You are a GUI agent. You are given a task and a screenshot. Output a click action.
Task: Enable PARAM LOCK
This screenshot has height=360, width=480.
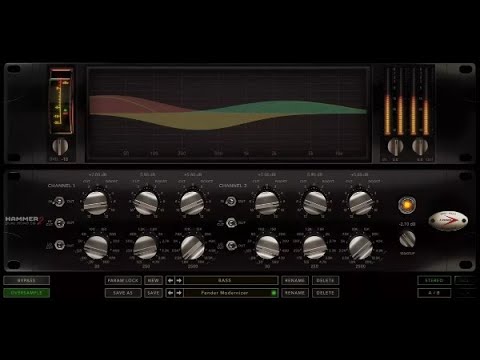[123, 280]
